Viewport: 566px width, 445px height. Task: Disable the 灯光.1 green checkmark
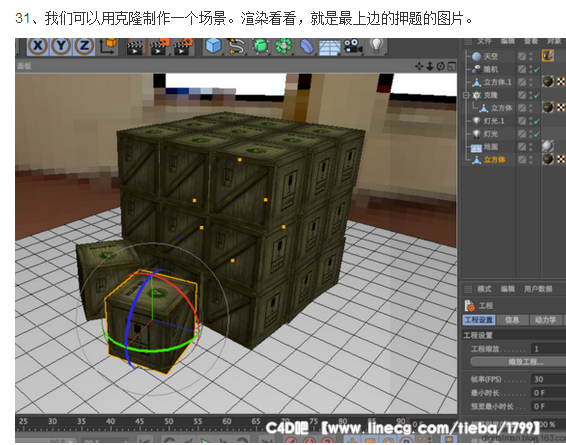point(536,121)
